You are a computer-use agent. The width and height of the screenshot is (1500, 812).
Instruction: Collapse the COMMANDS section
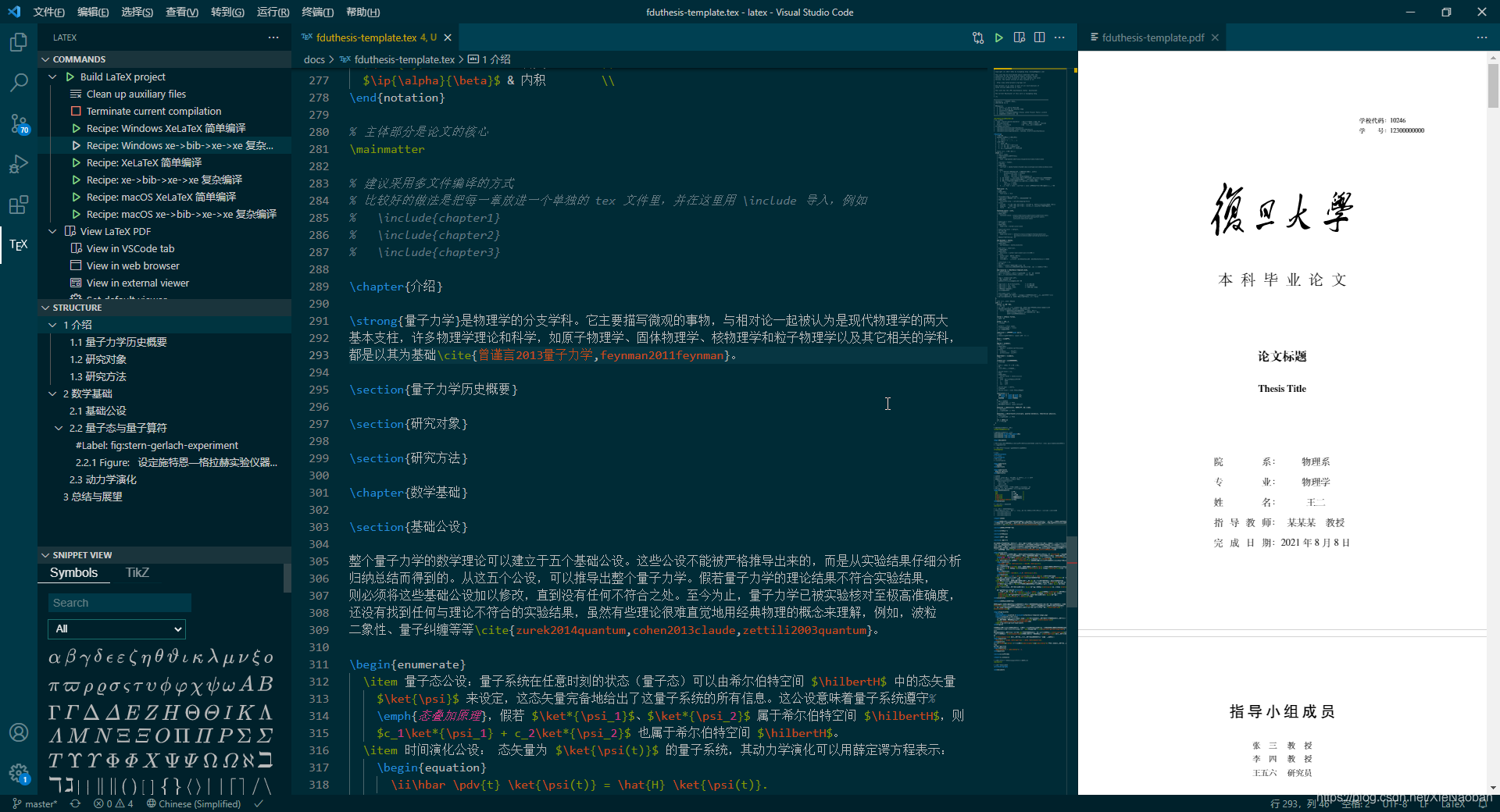point(45,59)
